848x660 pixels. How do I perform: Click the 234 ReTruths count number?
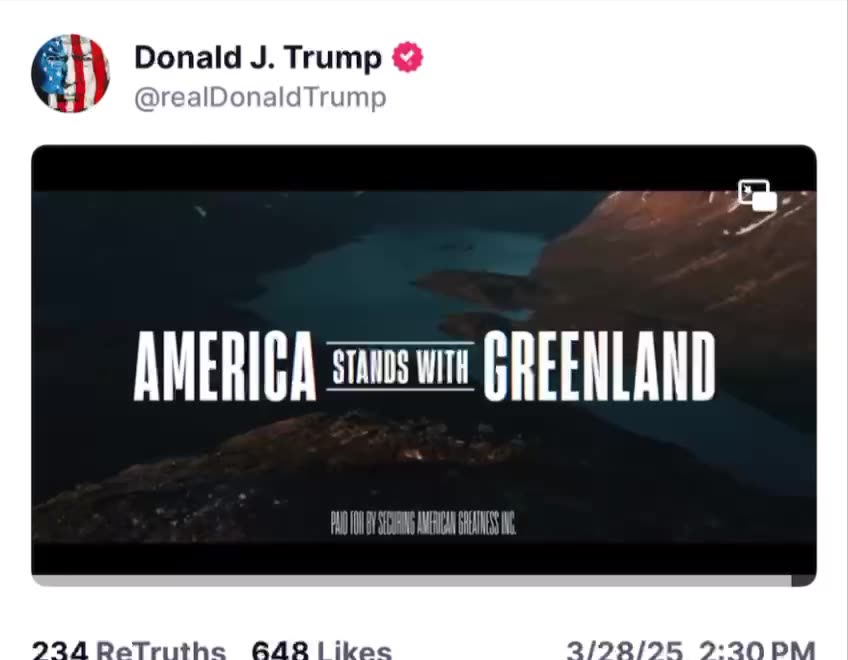tap(59, 650)
